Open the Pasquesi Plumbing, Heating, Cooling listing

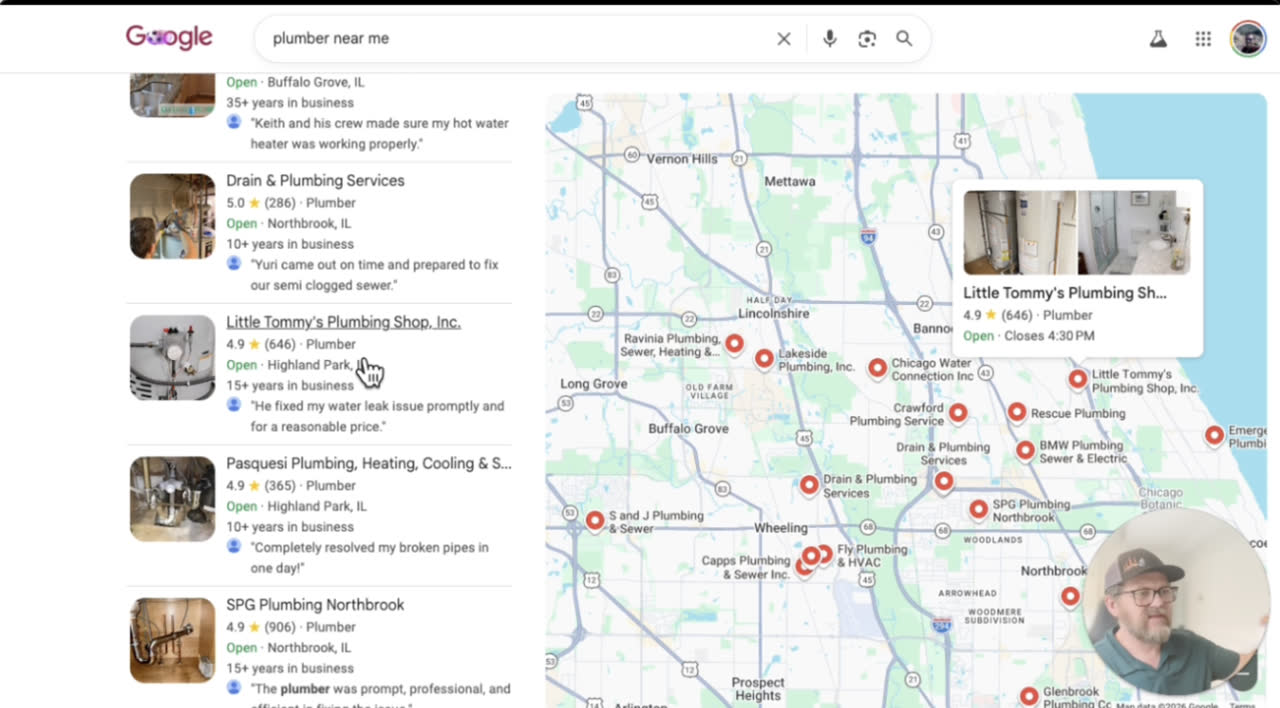click(368, 464)
